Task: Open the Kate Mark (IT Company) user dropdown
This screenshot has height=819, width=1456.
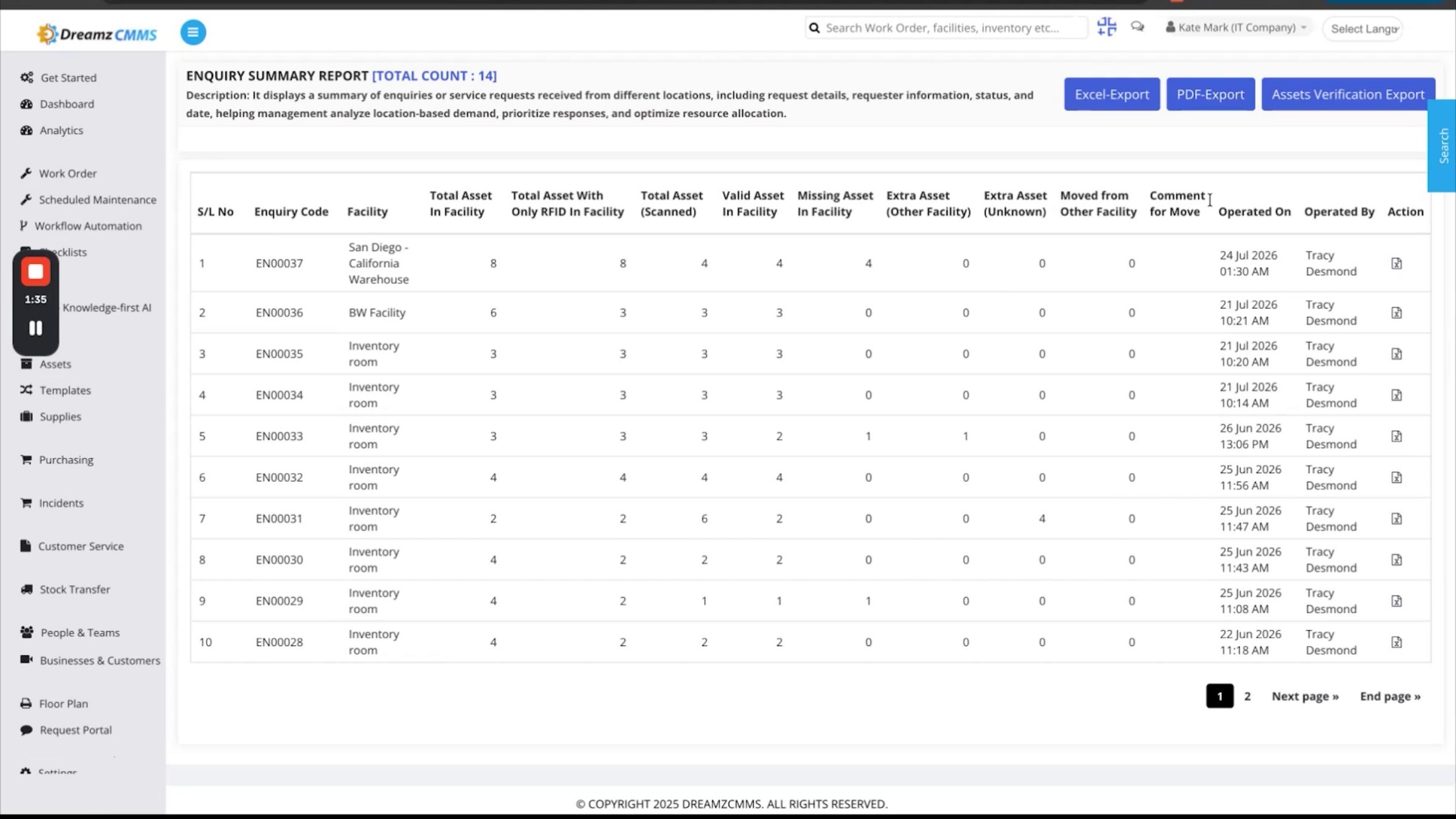Action: point(1236,27)
